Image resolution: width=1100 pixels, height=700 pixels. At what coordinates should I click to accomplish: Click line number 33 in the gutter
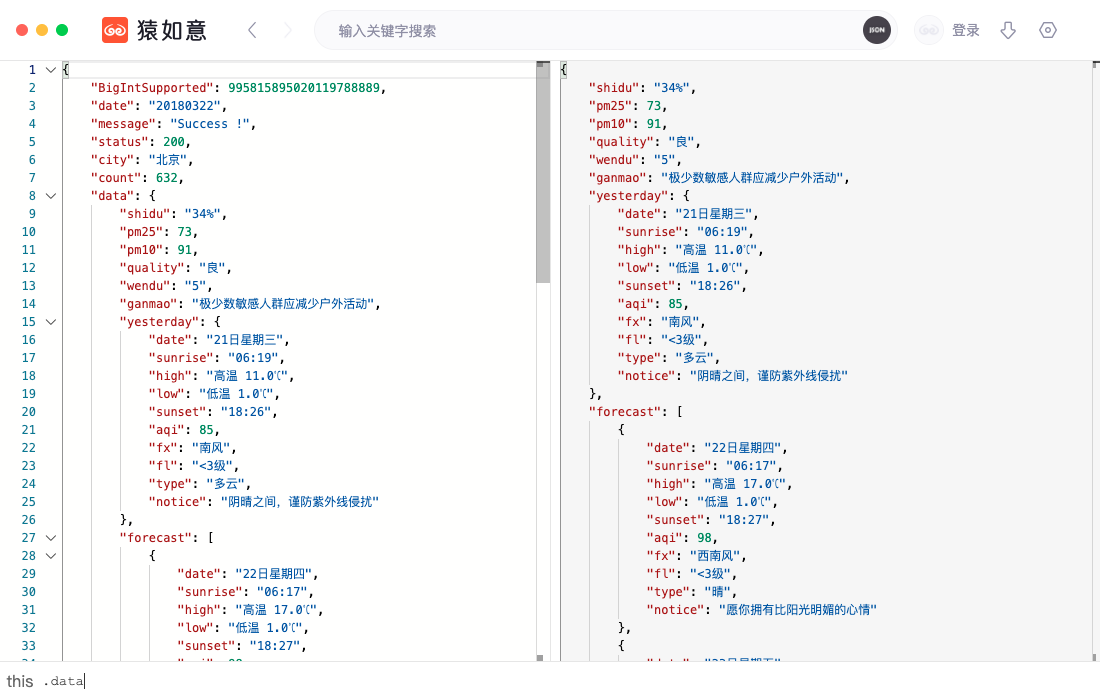click(x=29, y=646)
